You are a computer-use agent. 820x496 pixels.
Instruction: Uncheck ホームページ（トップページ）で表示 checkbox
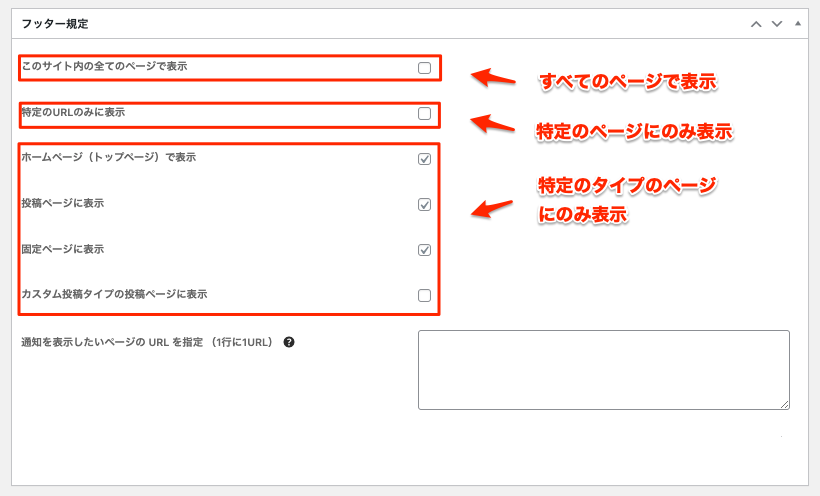[x=424, y=159]
